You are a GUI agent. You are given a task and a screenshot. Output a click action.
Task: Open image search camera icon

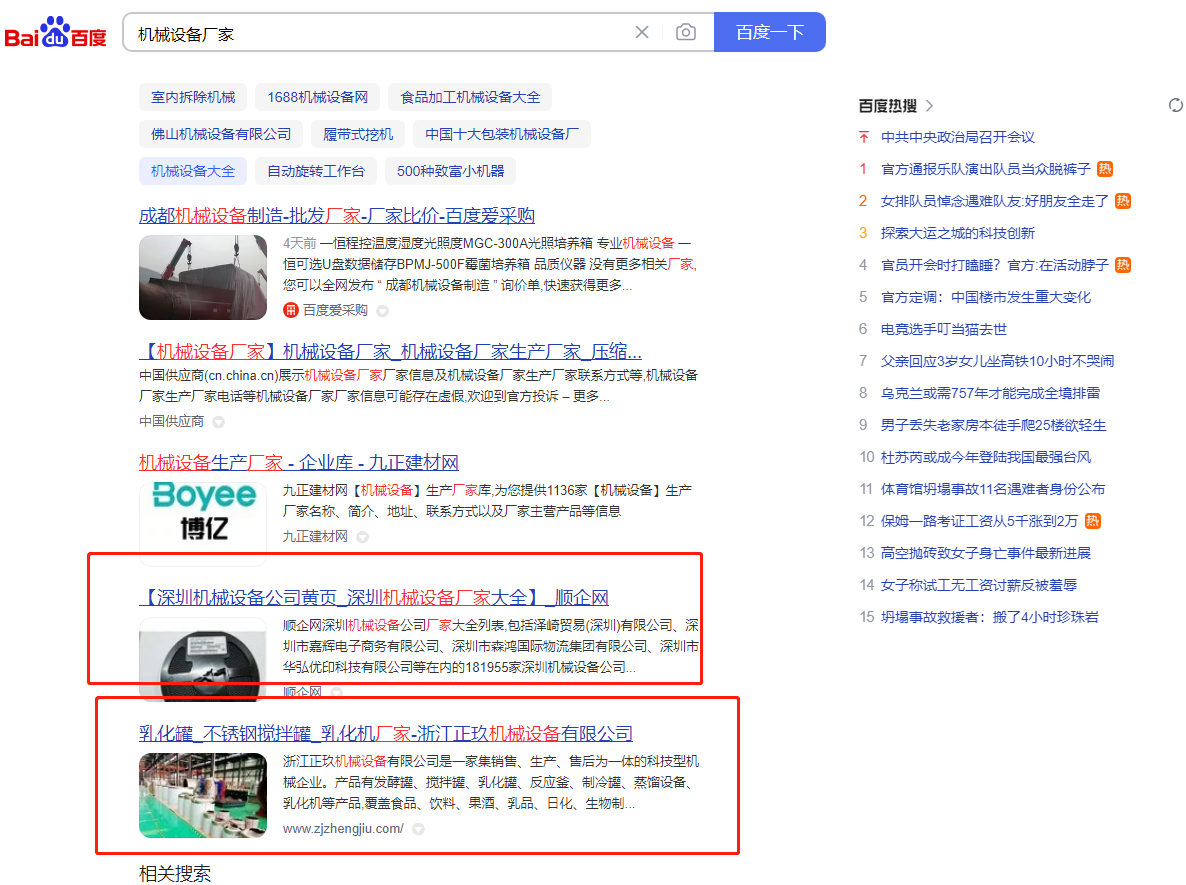[685, 32]
